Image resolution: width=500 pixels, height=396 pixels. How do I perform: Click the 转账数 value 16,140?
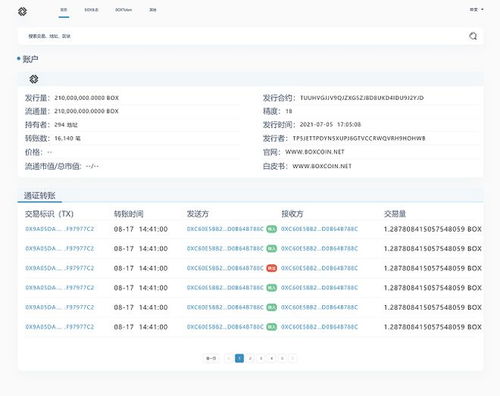point(67,138)
